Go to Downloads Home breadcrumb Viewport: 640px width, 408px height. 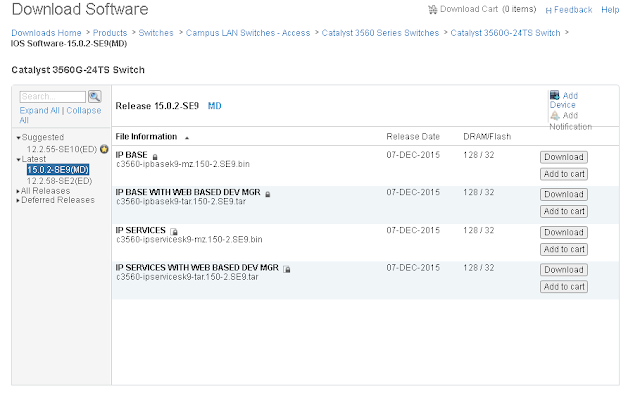[x=46, y=33]
